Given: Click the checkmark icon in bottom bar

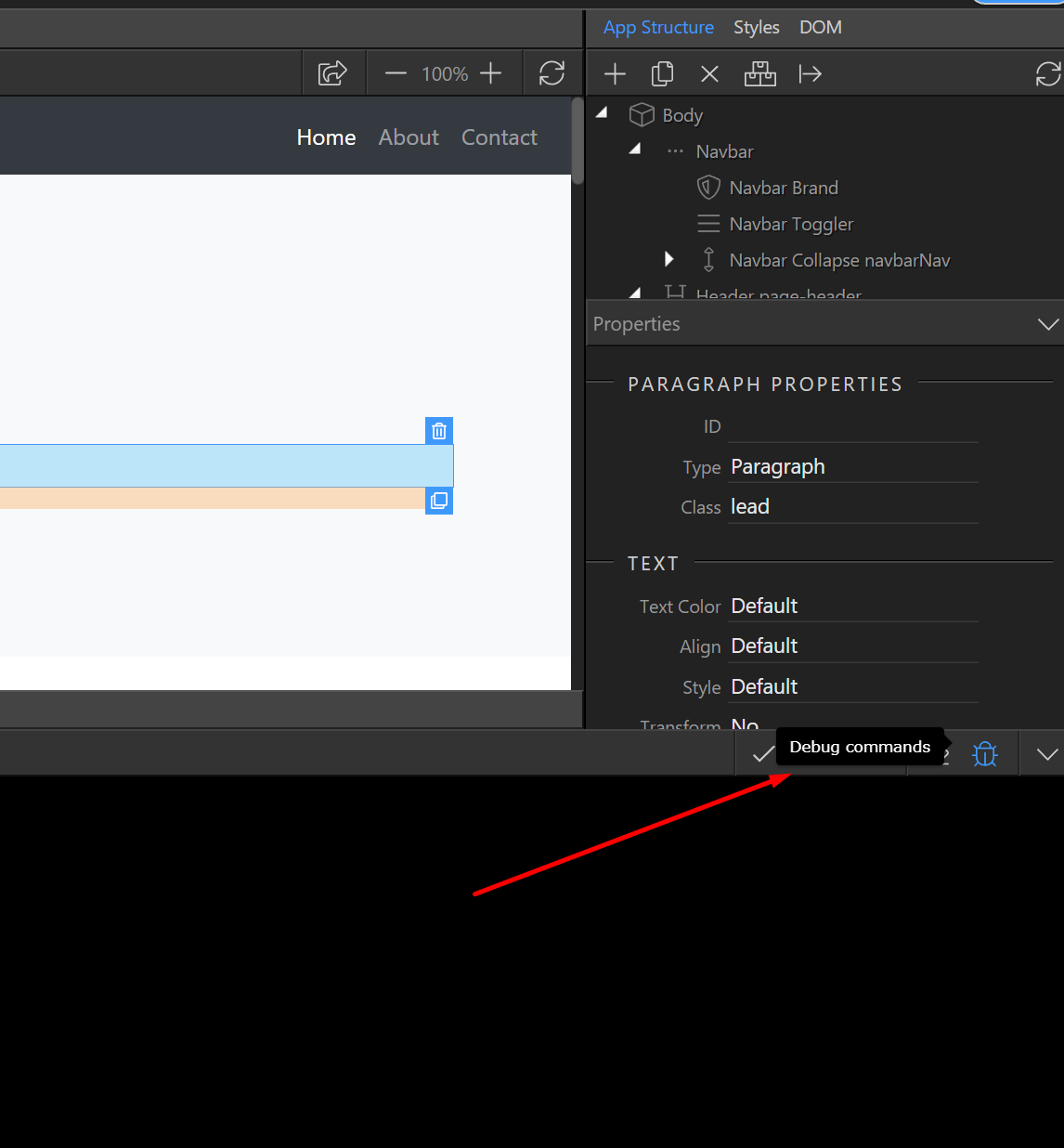Looking at the screenshot, I should pos(763,754).
